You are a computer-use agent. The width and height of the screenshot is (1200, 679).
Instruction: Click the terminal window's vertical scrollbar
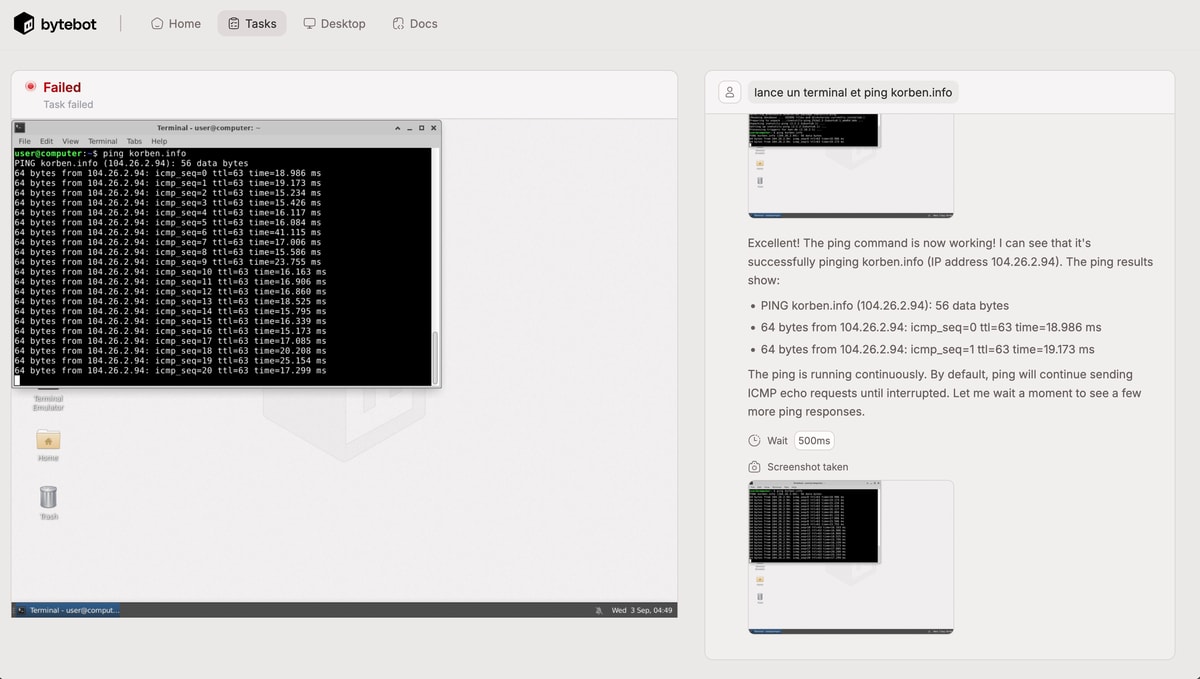tap(435, 355)
